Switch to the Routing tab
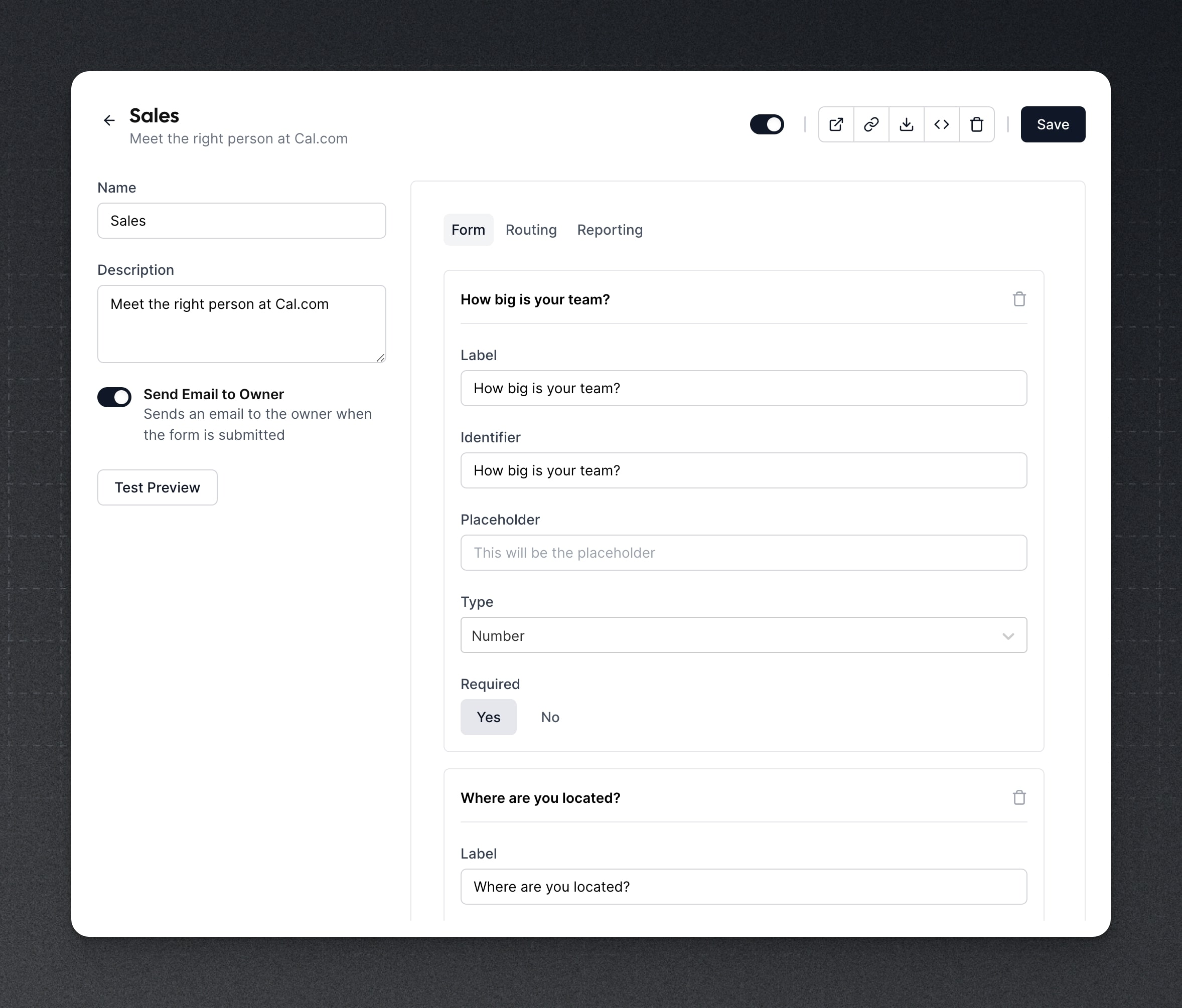Image resolution: width=1182 pixels, height=1008 pixels. click(x=530, y=230)
